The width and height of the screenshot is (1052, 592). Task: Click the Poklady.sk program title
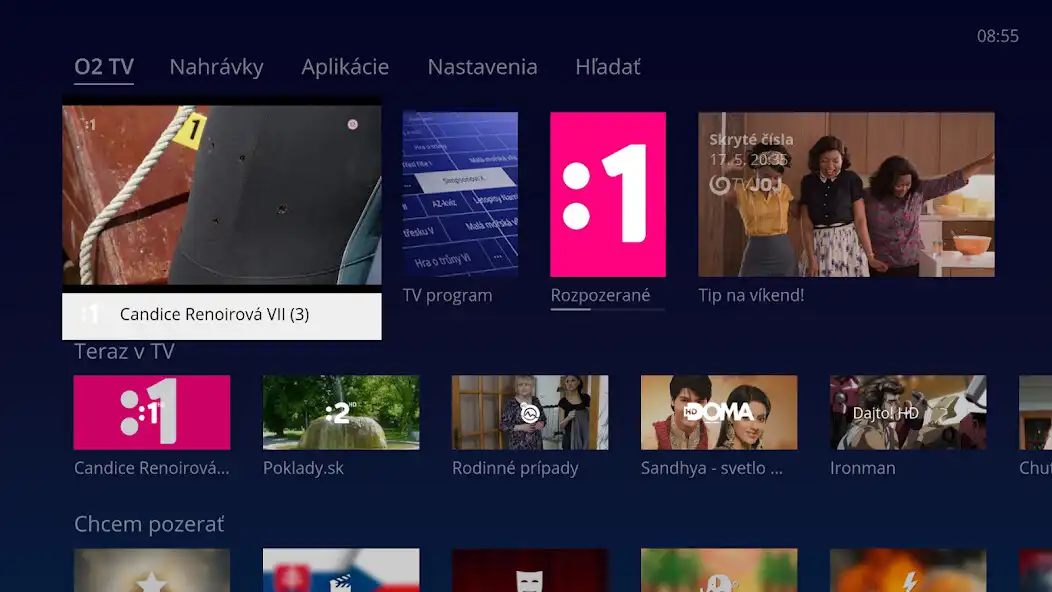pos(303,468)
